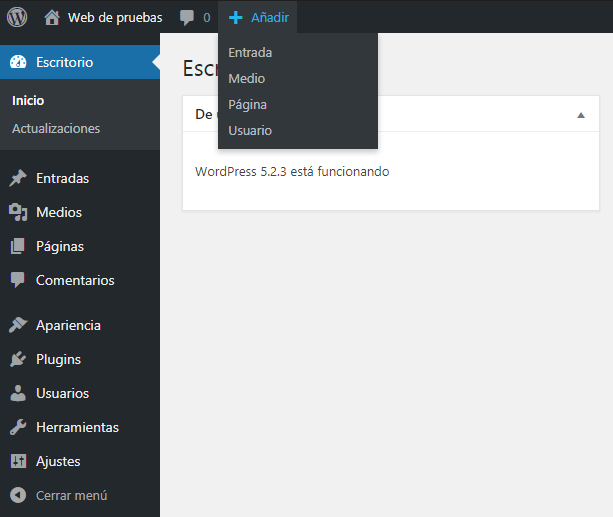Select Medio from the Añadir menu

247,79
